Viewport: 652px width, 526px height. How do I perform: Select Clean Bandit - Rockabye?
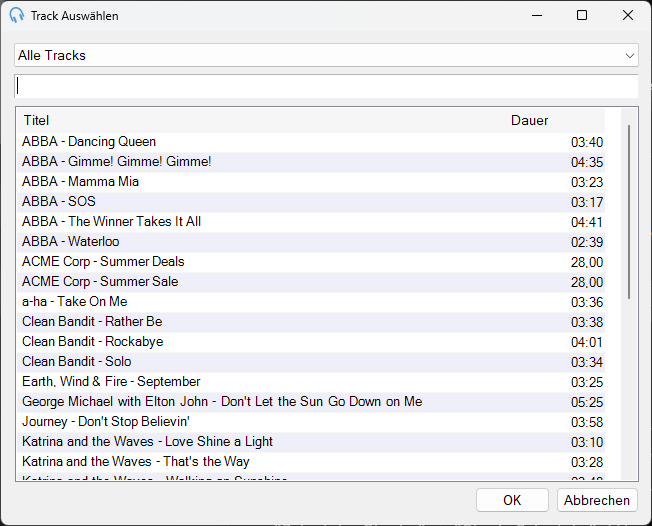click(311, 342)
